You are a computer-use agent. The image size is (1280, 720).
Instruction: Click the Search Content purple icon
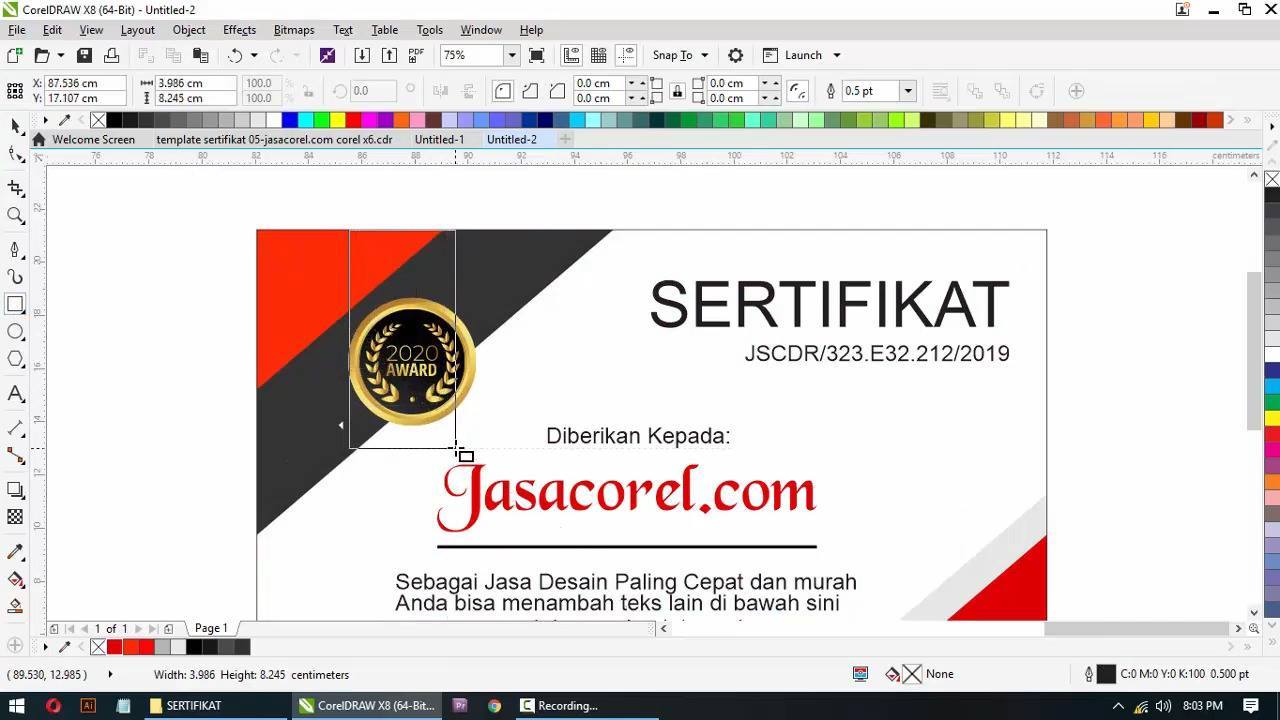(327, 55)
